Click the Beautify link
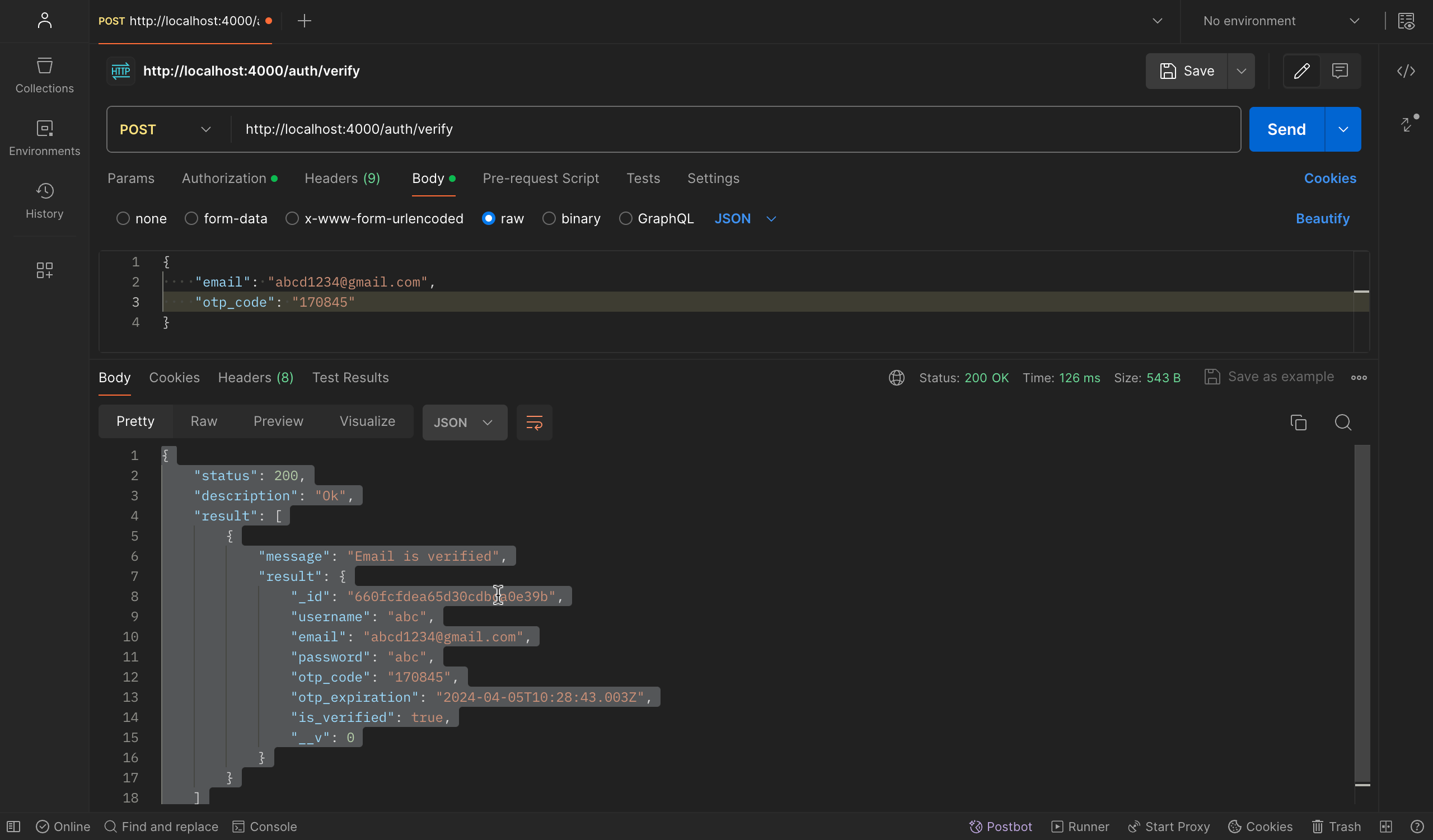This screenshot has width=1433, height=840. (x=1322, y=219)
